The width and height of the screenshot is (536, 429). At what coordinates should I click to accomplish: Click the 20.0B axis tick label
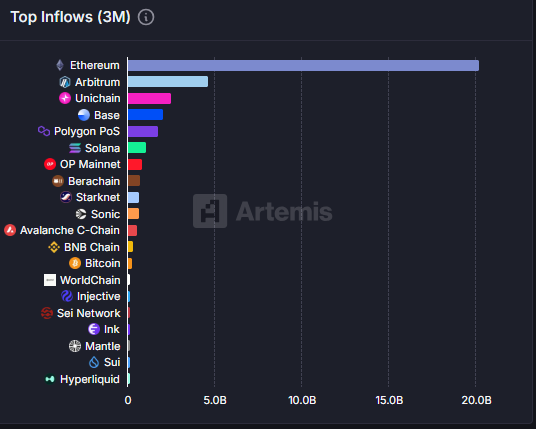click(476, 400)
